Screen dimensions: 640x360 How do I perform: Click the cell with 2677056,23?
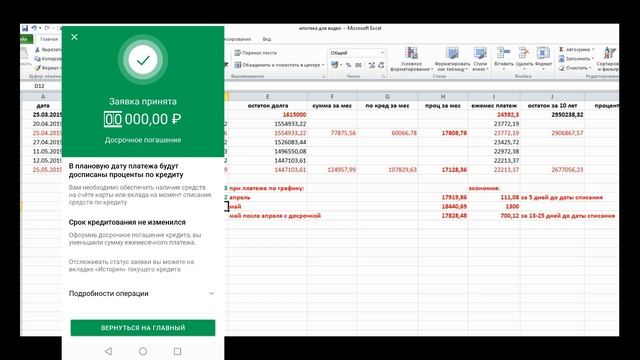pos(552,170)
